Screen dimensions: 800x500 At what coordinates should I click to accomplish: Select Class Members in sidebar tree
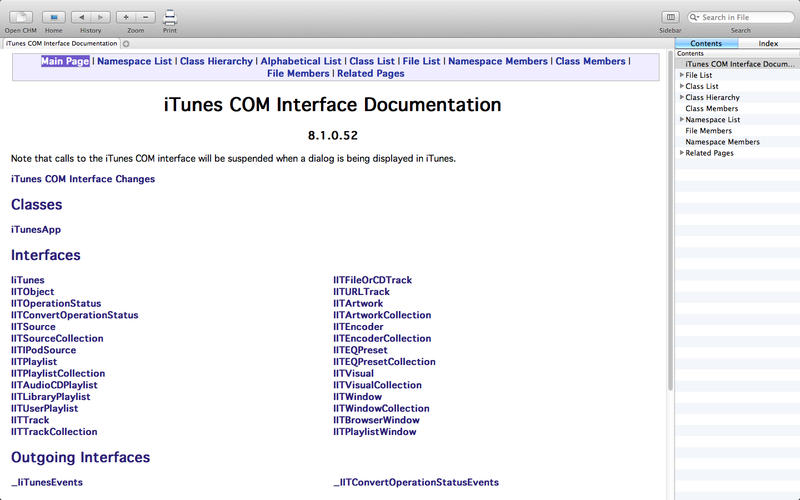pyautogui.click(x=711, y=109)
